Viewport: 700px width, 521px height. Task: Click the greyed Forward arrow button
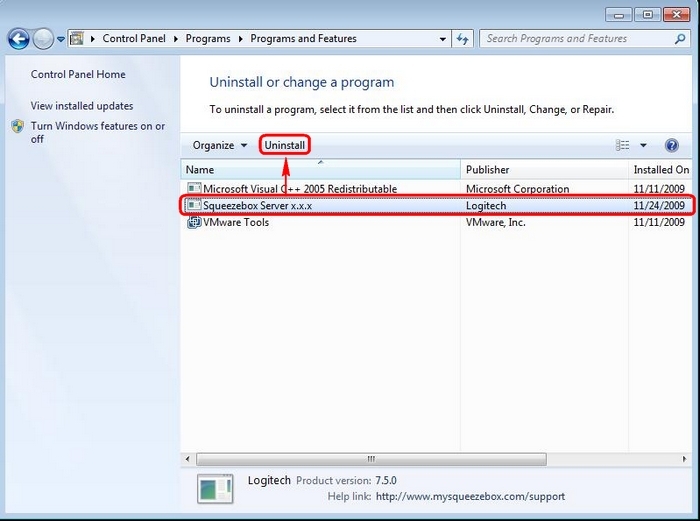[43, 39]
